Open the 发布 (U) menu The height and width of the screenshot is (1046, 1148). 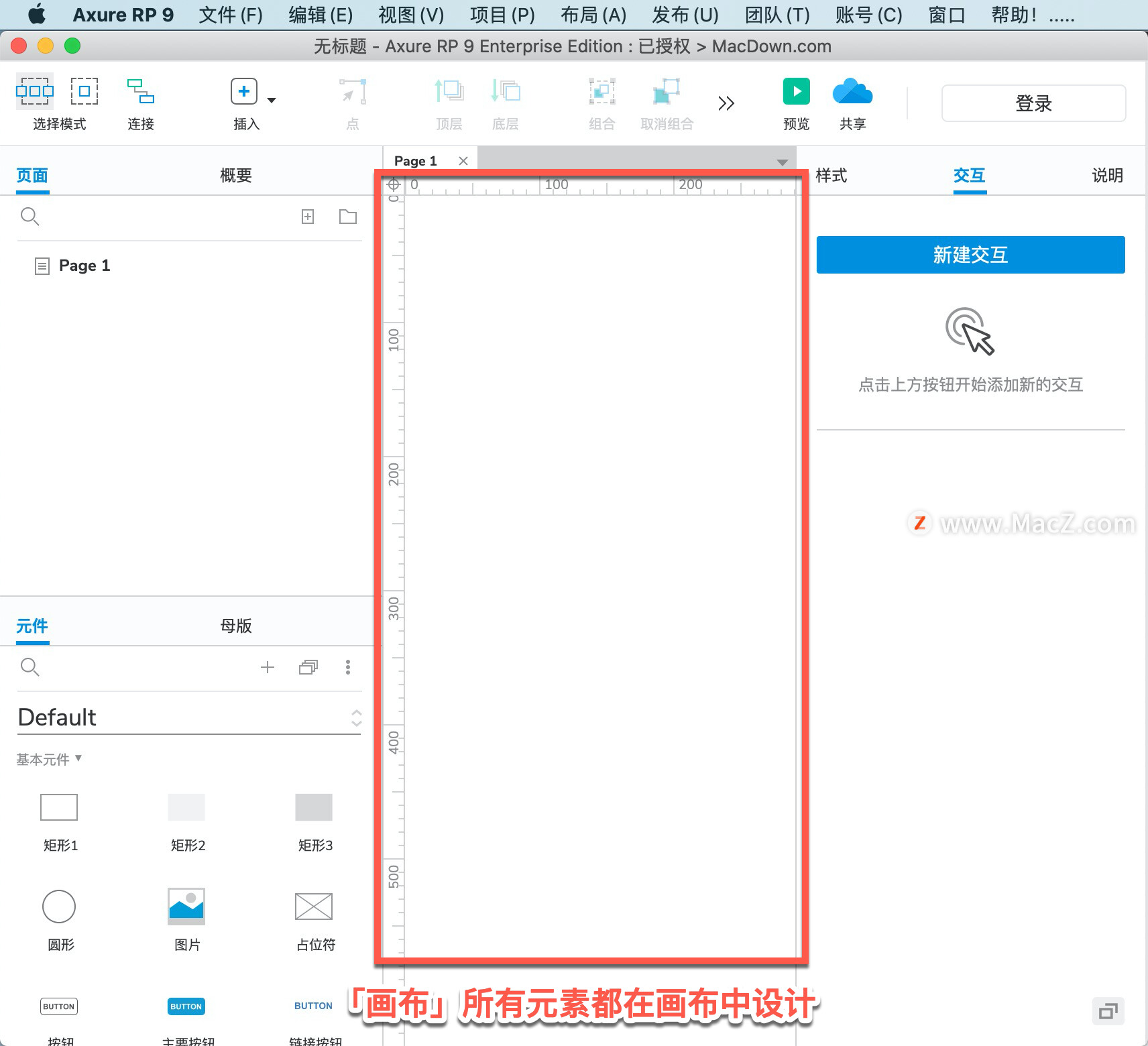tap(685, 15)
